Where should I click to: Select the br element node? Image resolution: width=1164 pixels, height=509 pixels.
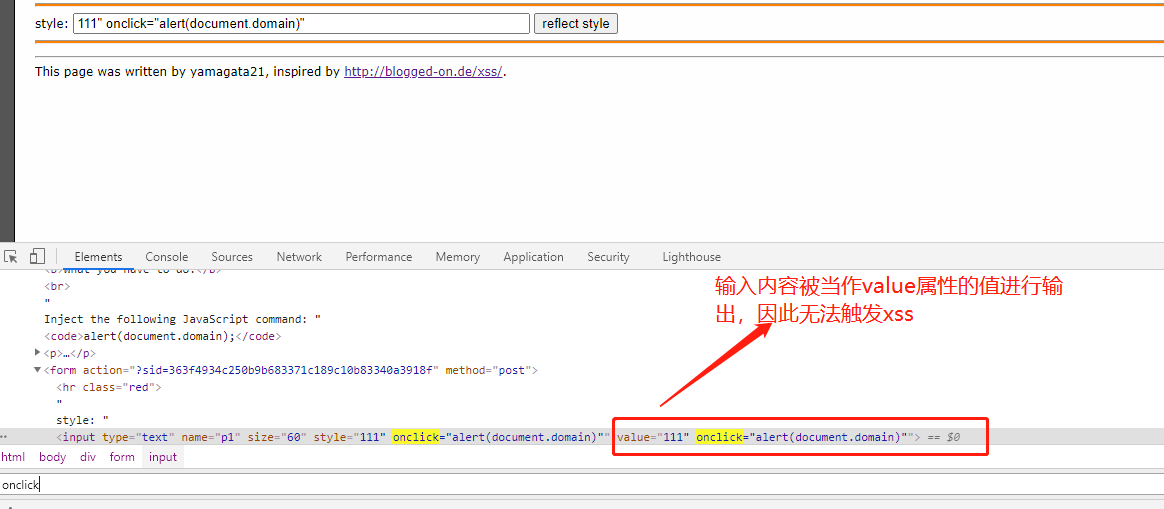click(59, 285)
